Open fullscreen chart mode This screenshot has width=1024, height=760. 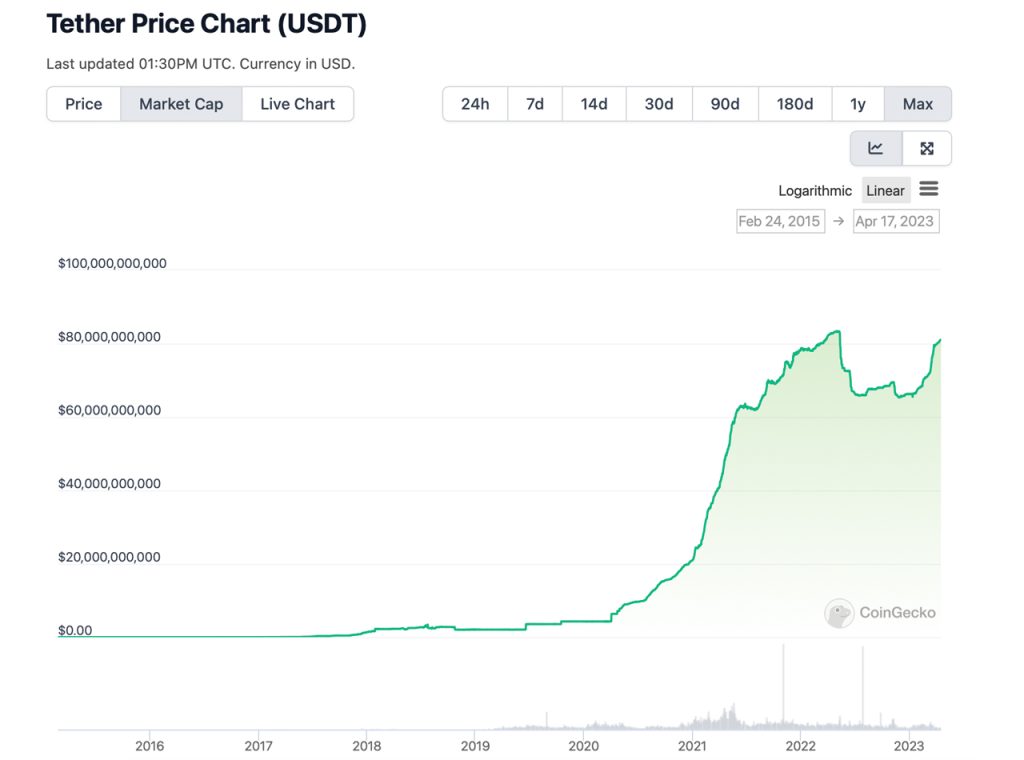[x=927, y=148]
